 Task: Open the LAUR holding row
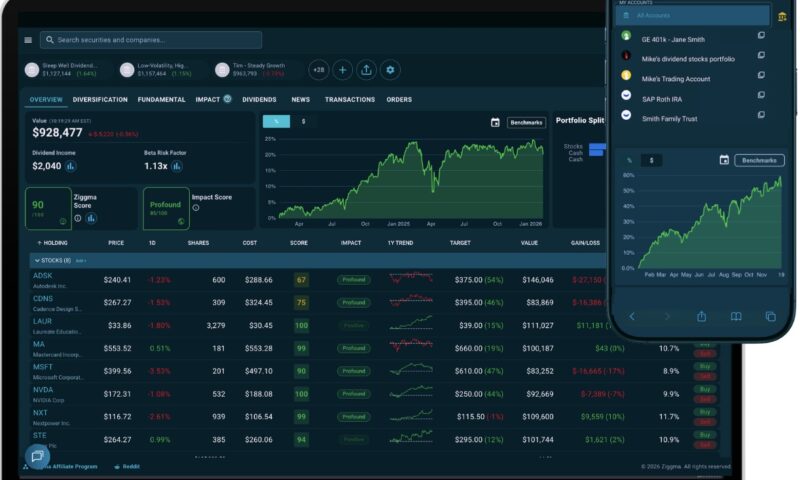pyautogui.click(x=375, y=325)
